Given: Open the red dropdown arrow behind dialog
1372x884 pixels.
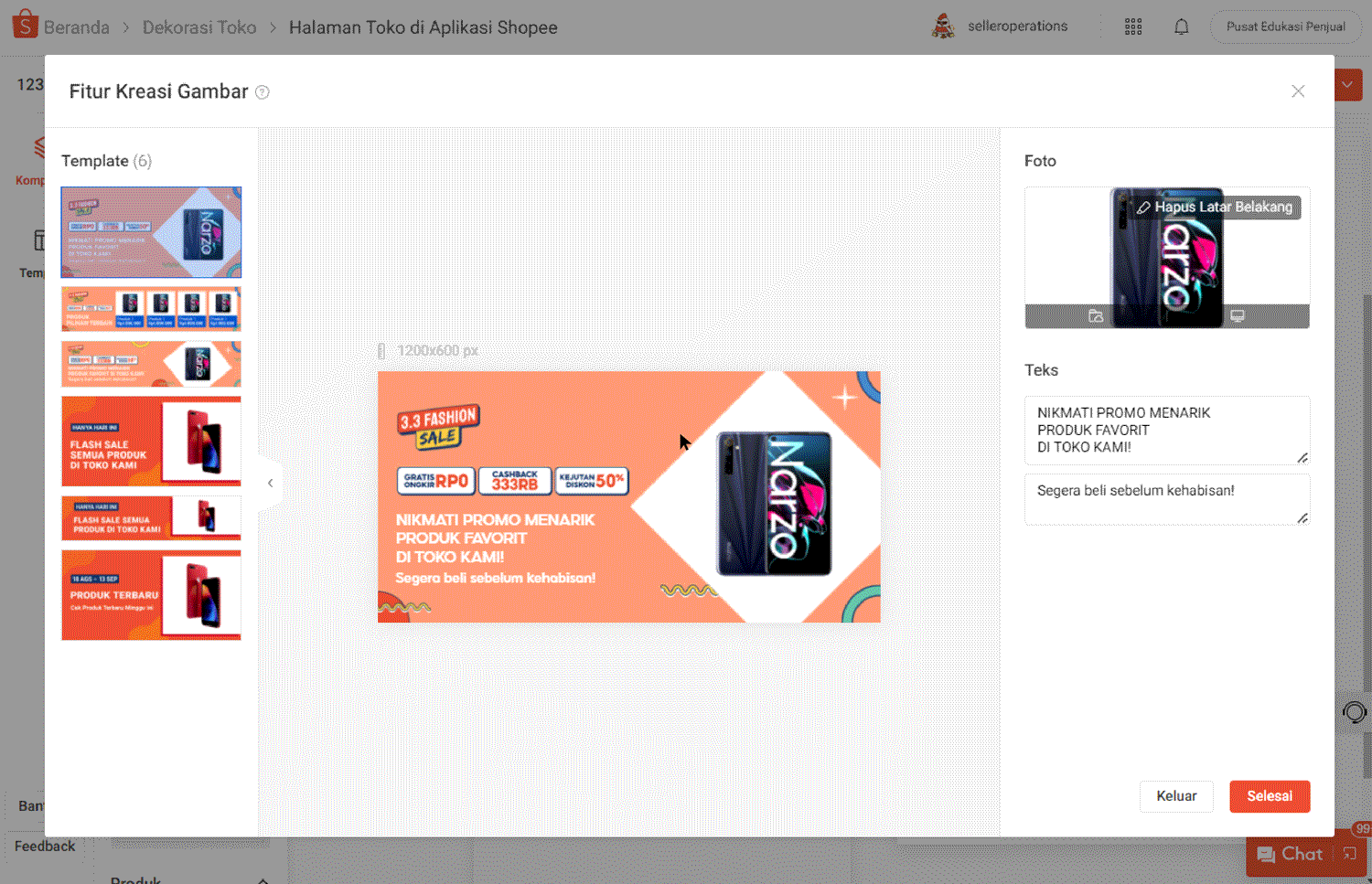Looking at the screenshot, I should point(1348,85).
